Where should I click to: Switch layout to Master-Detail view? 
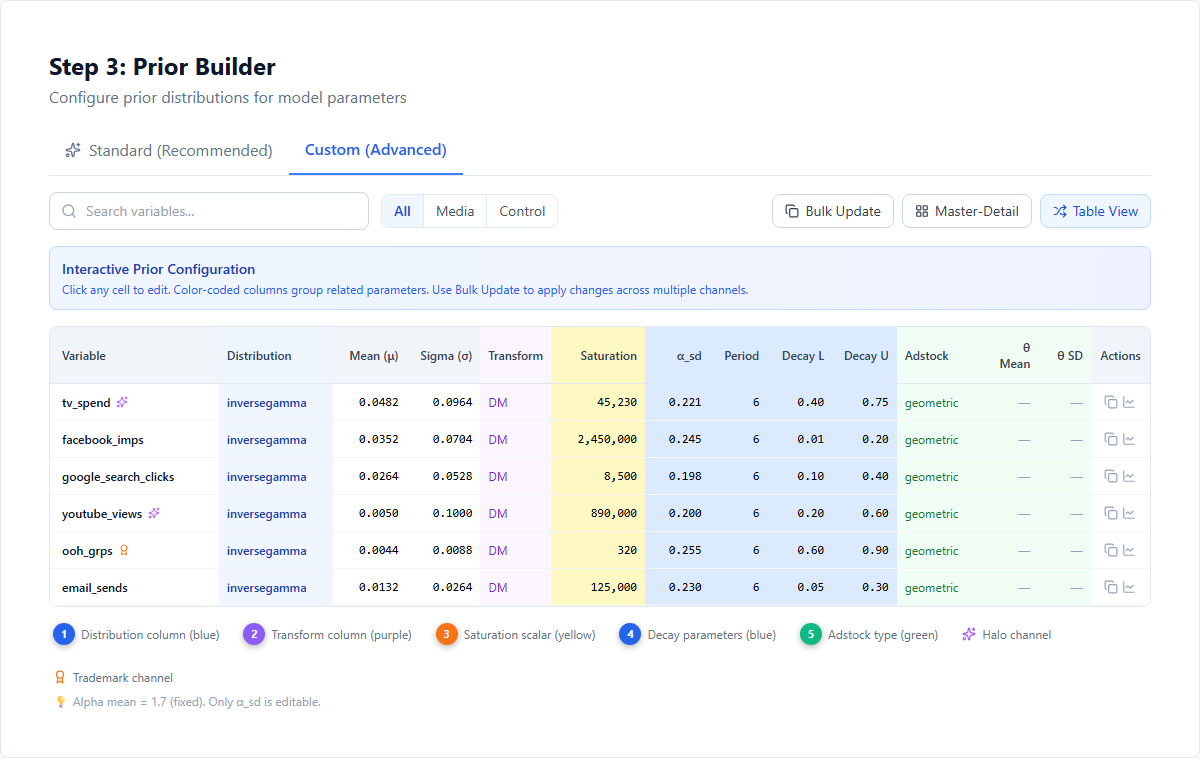point(967,211)
